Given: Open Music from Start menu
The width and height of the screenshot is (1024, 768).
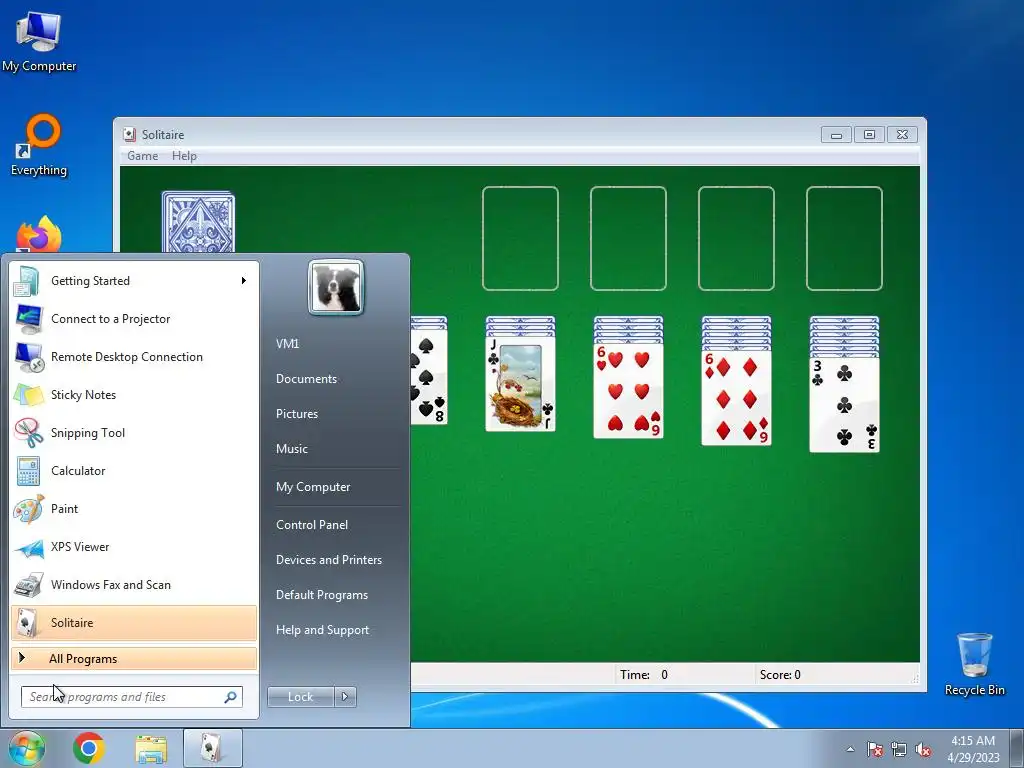Looking at the screenshot, I should click(x=291, y=449).
